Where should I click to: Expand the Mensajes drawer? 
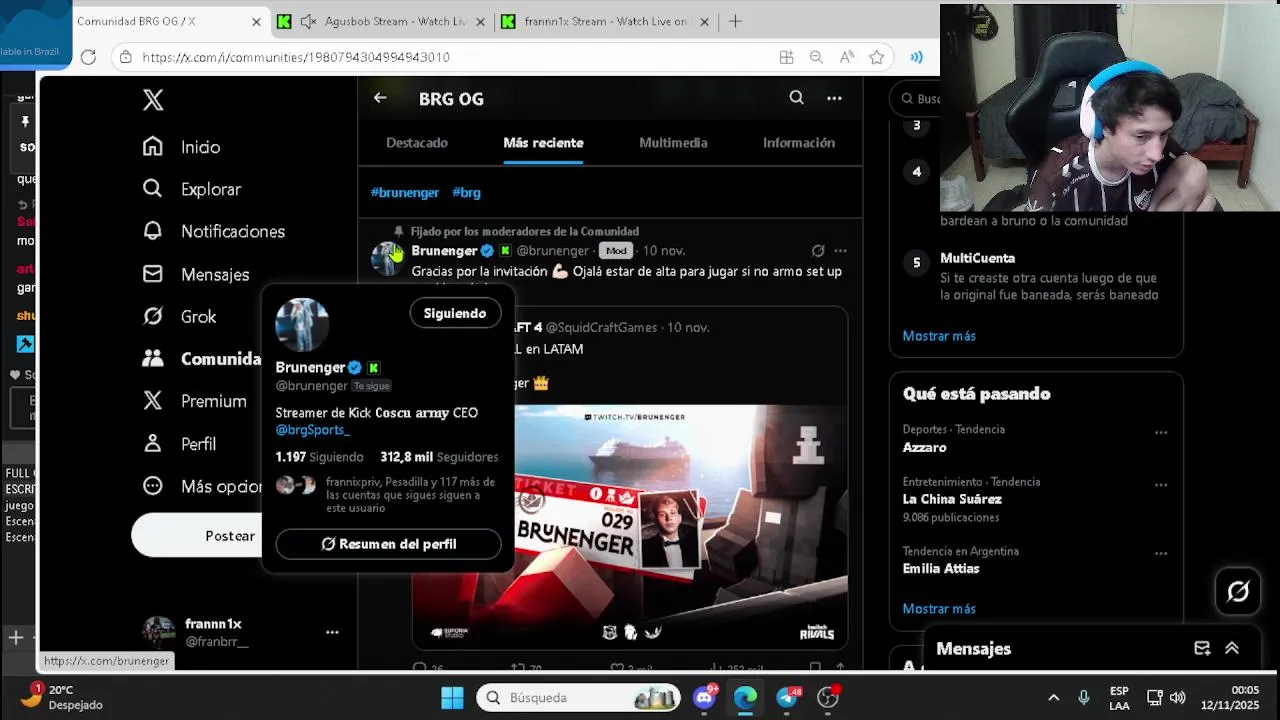tap(1232, 648)
